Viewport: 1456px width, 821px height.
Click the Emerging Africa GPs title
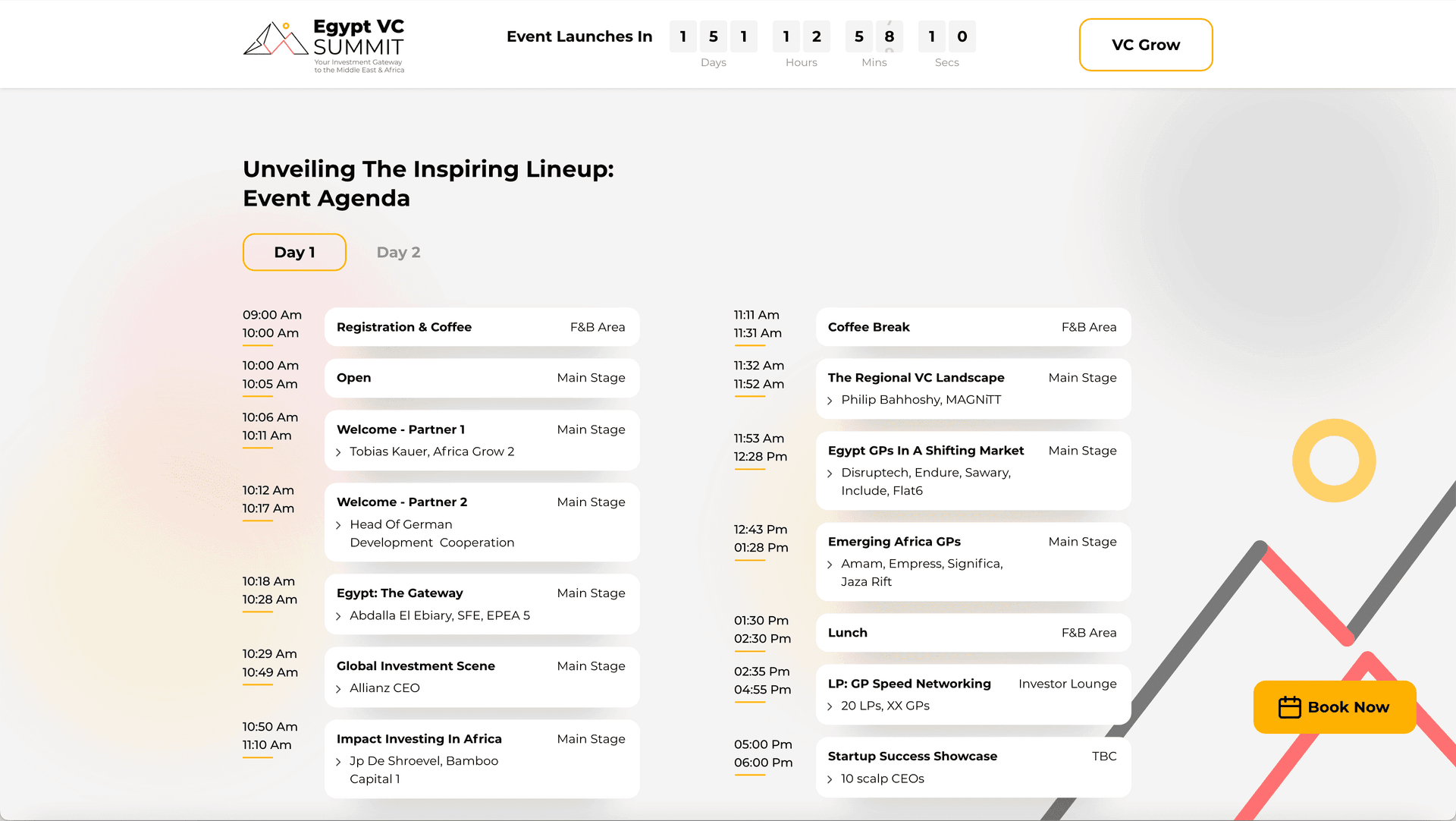point(894,542)
